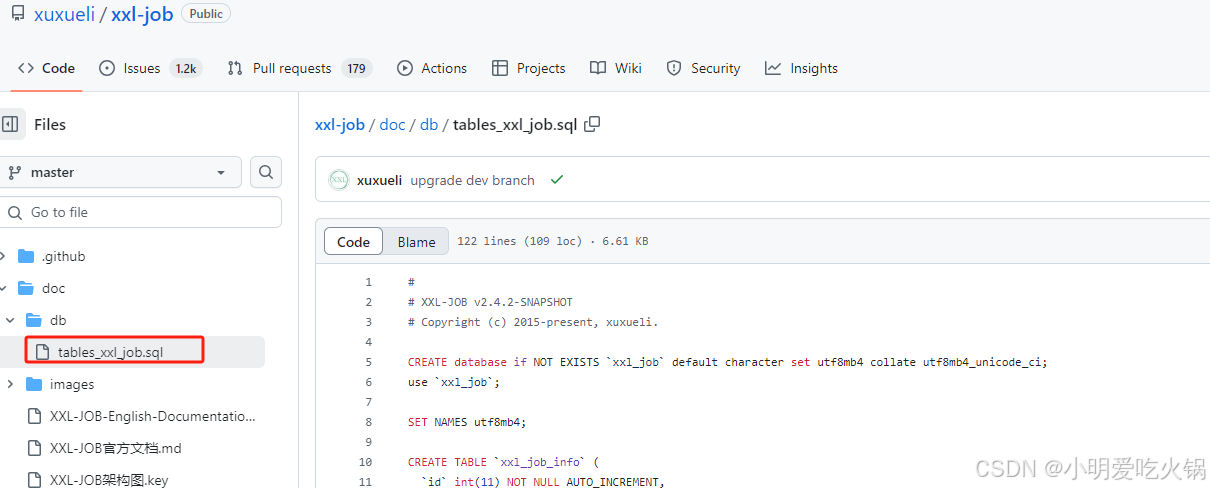Click the 1.2k issues counter
Viewport: 1210px width, 488px height.
(x=185, y=68)
